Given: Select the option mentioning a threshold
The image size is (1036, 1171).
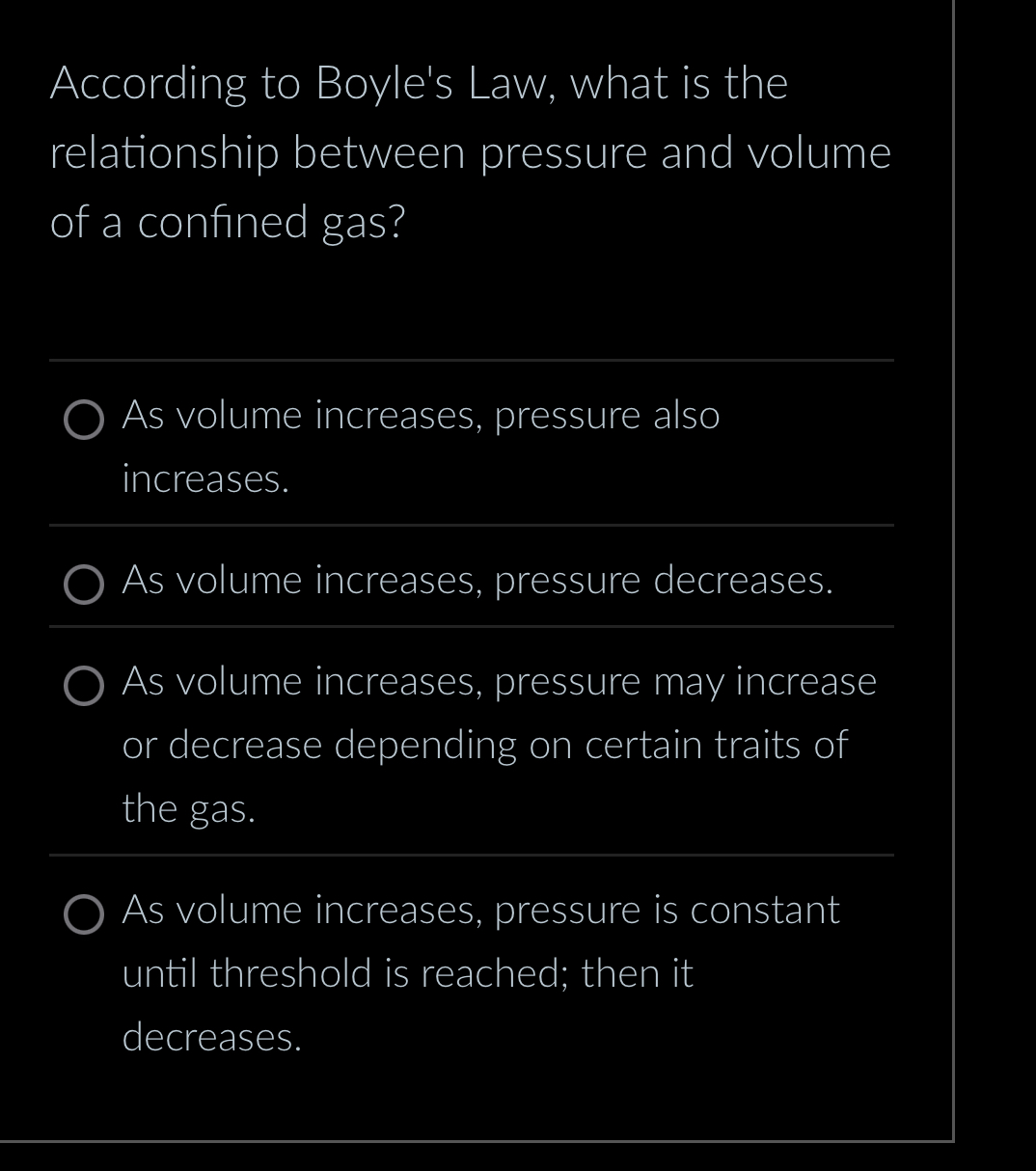Looking at the screenshot, I should (x=479, y=973).
